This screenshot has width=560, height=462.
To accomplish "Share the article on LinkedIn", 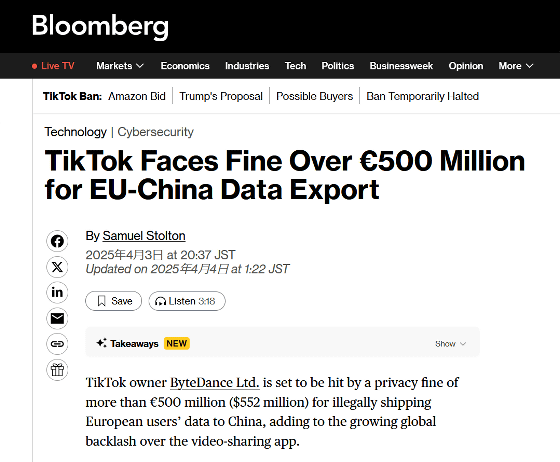I will [x=57, y=292].
